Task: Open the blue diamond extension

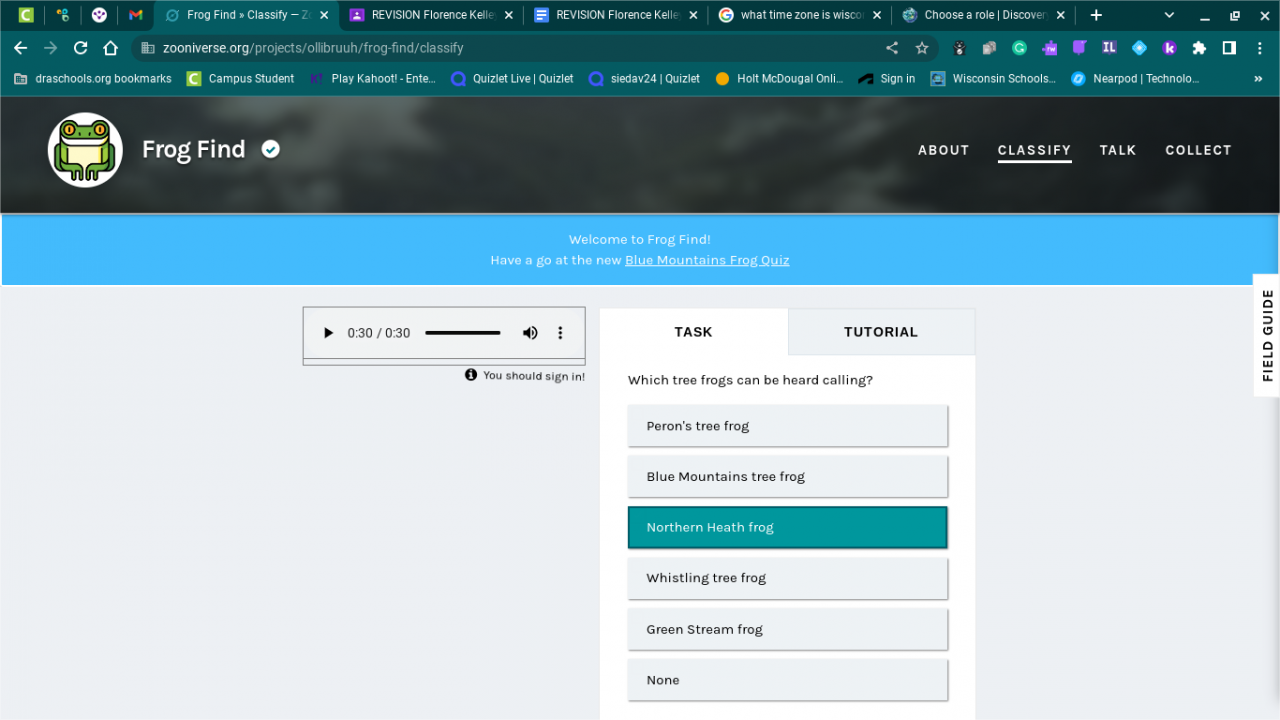Action: tap(1139, 48)
